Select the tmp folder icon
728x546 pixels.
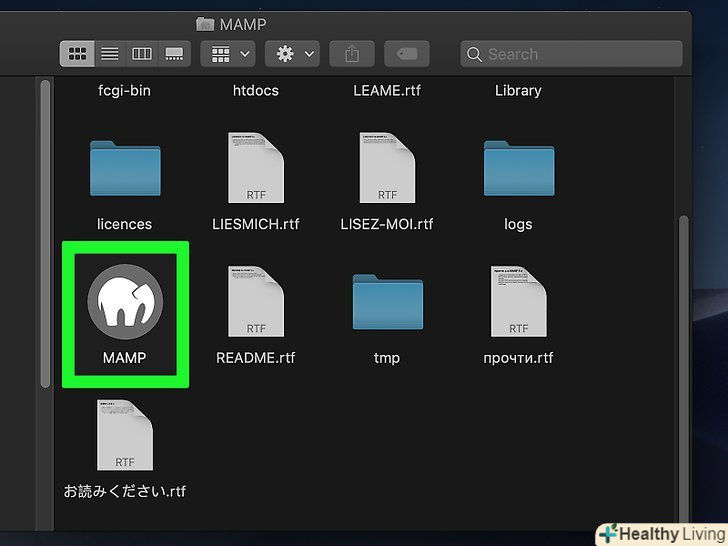[x=388, y=302]
